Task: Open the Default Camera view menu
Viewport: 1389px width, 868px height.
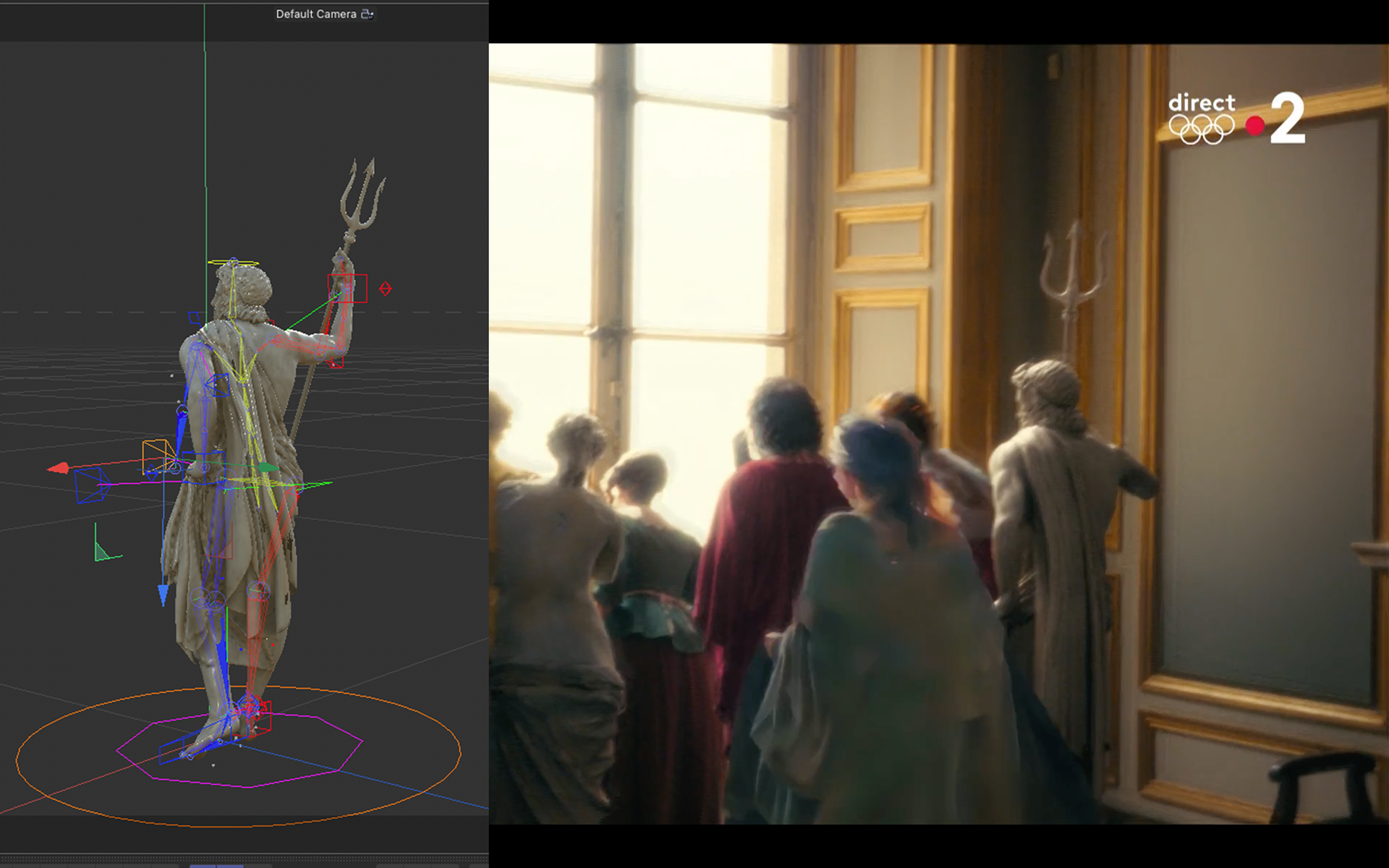Action: point(315,14)
